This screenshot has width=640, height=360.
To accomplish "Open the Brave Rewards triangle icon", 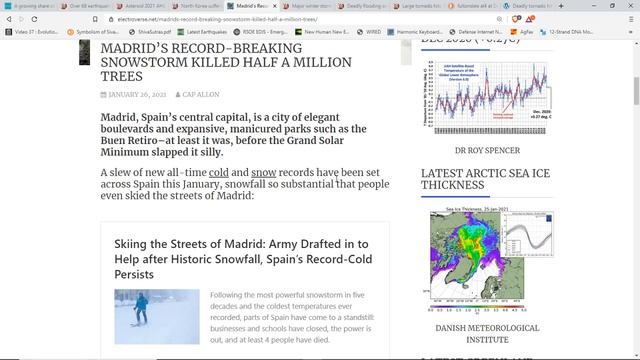I will tap(530, 19).
